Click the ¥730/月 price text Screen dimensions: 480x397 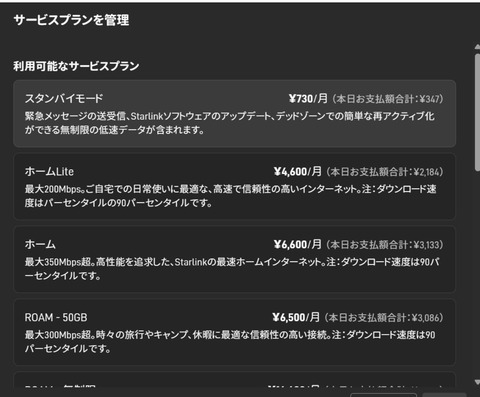308,99
